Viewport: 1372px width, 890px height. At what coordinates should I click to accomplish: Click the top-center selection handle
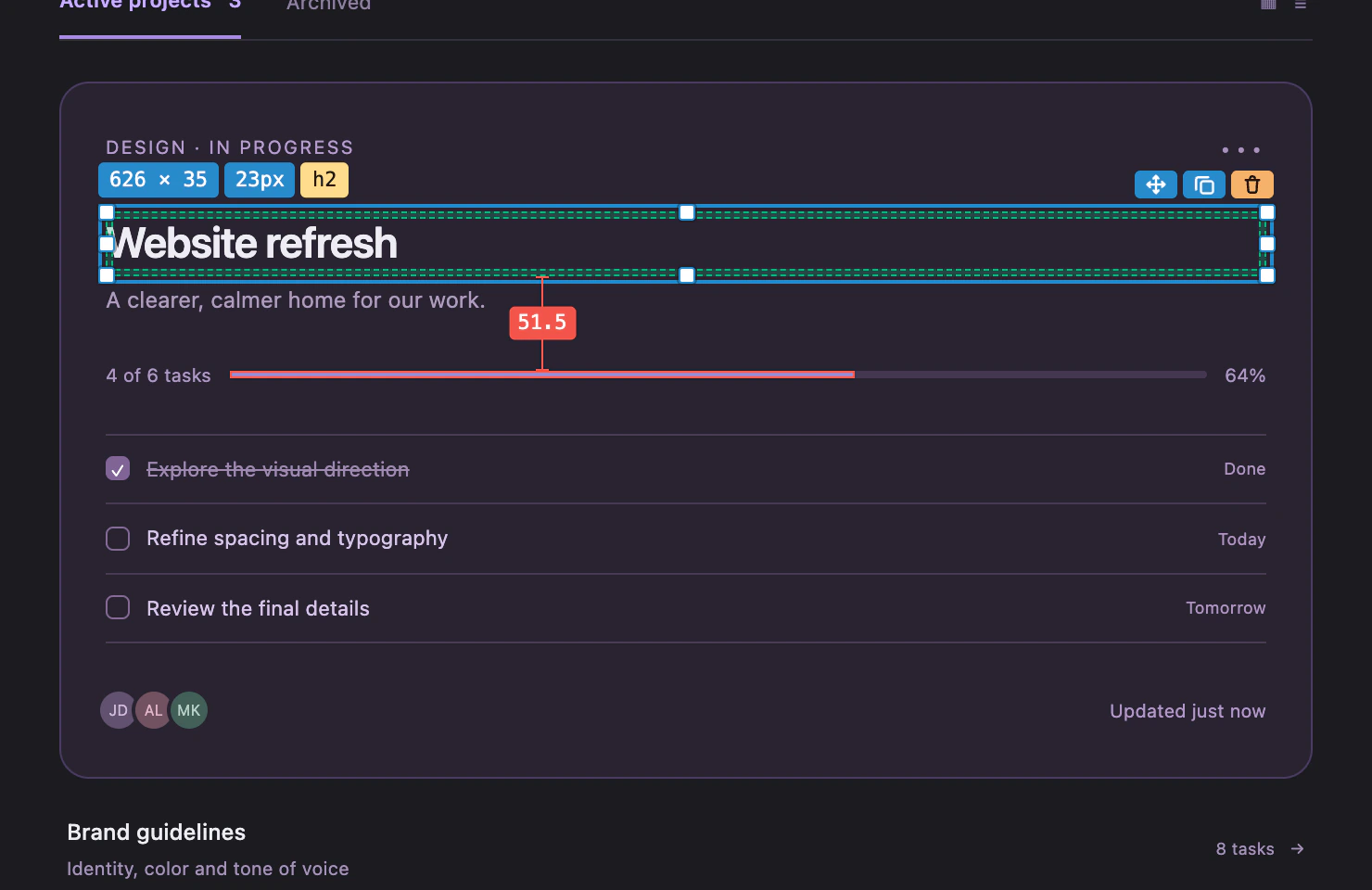[687, 212]
